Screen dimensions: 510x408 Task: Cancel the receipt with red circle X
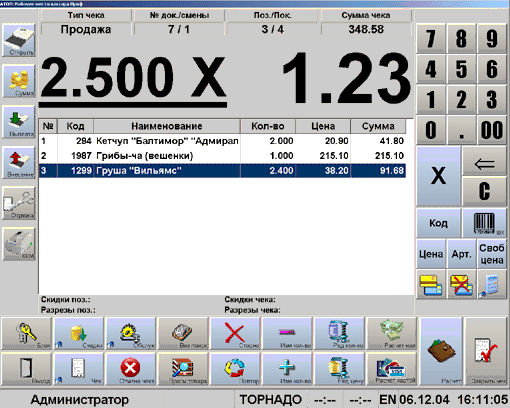click(x=131, y=369)
